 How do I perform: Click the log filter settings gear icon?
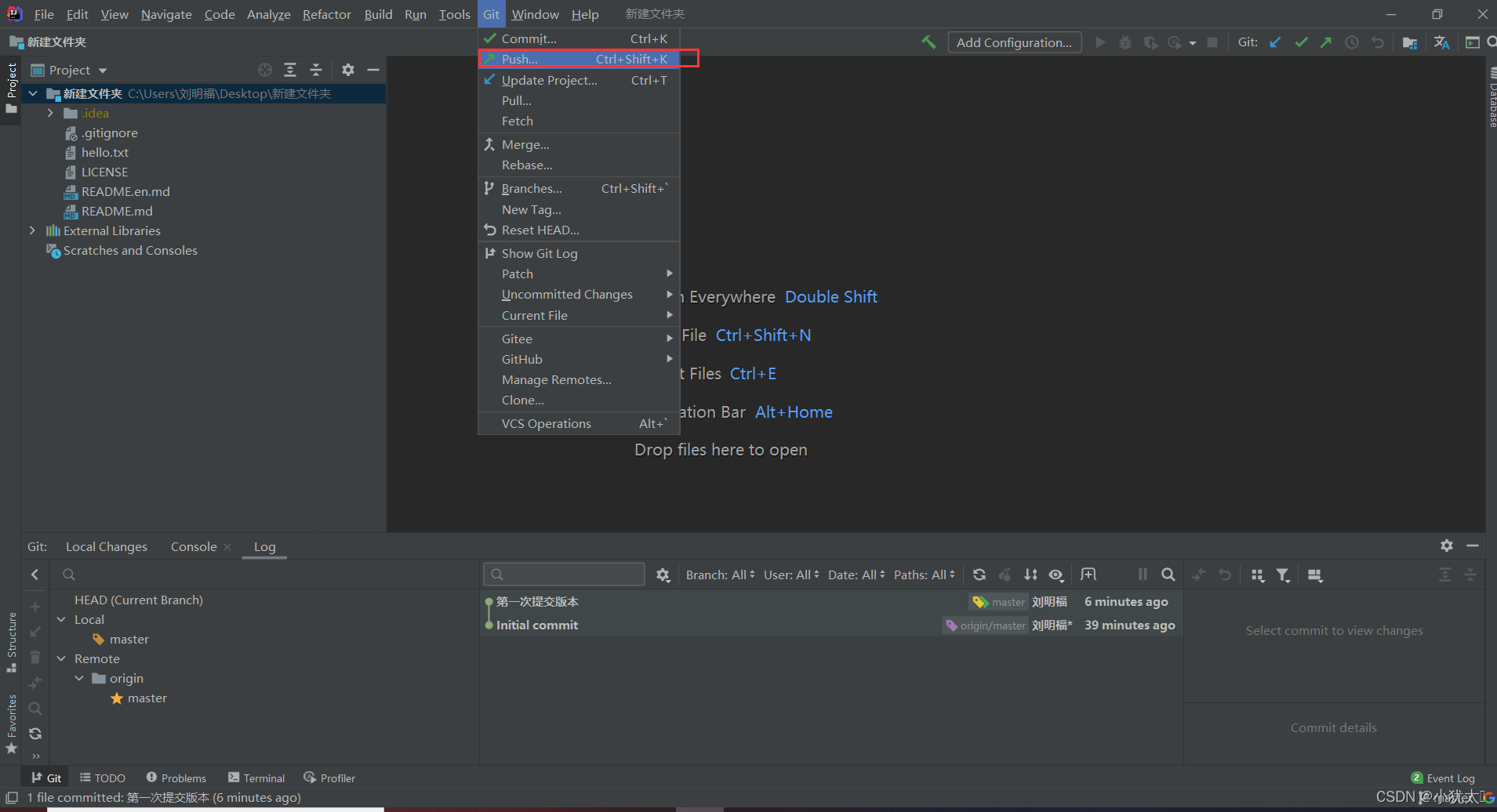click(663, 575)
